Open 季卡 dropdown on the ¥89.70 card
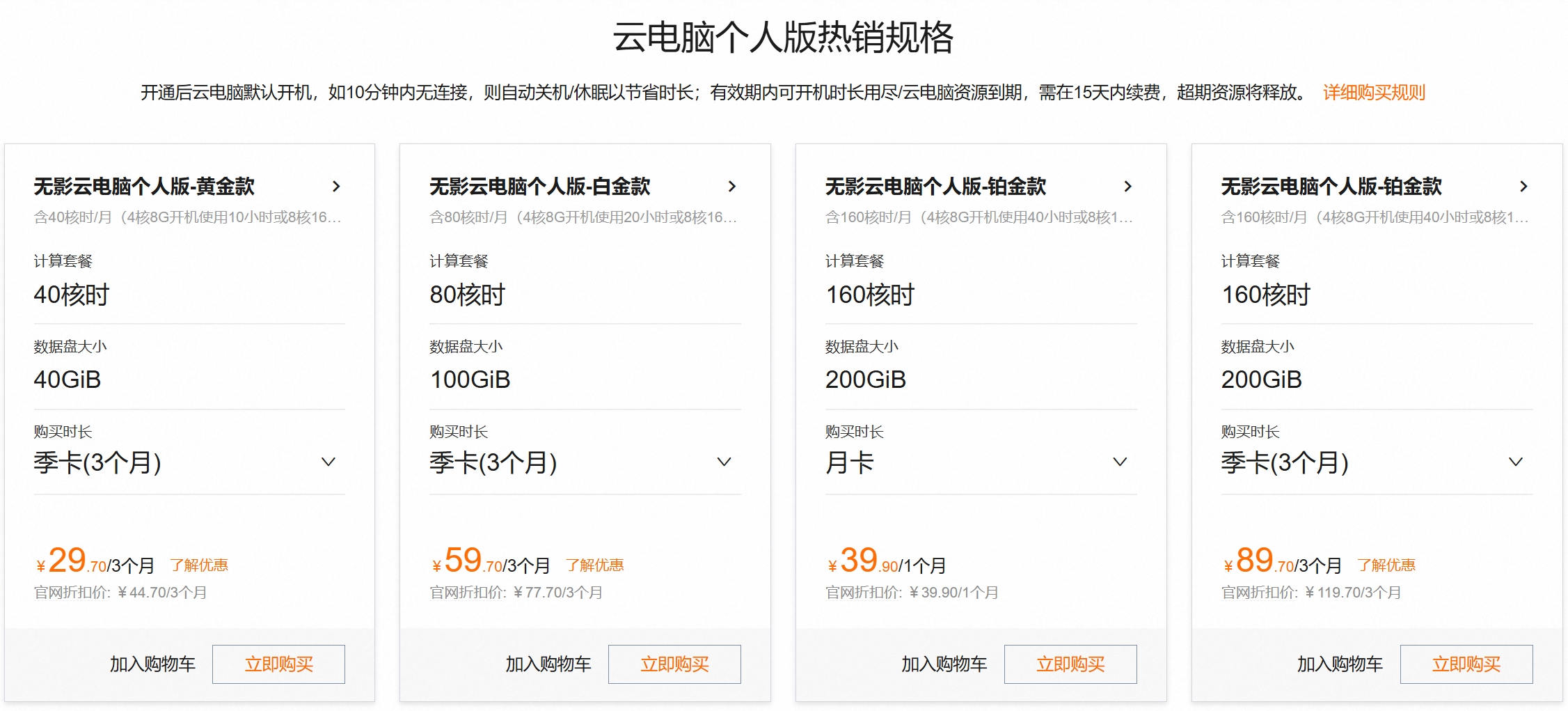Screen dimensions: 1568x711 [x=1377, y=462]
